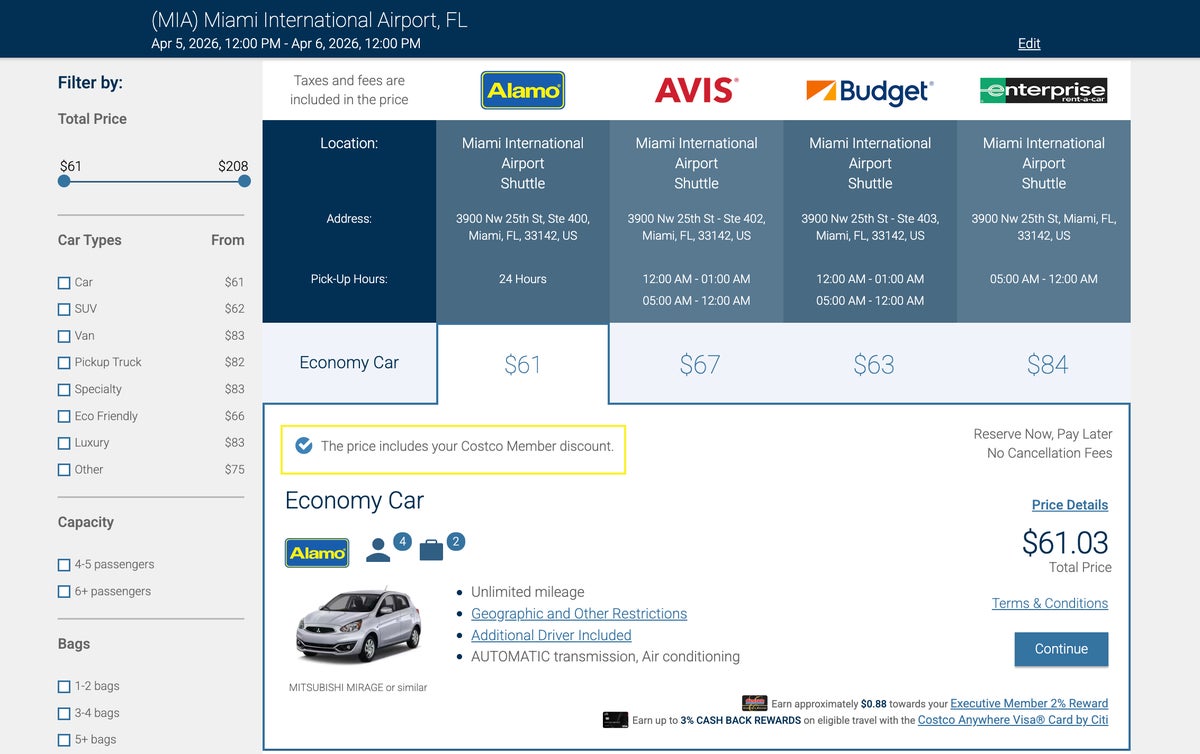Screen dimensions: 1200x754
Task: Click the Continue button
Action: pos(1061,649)
